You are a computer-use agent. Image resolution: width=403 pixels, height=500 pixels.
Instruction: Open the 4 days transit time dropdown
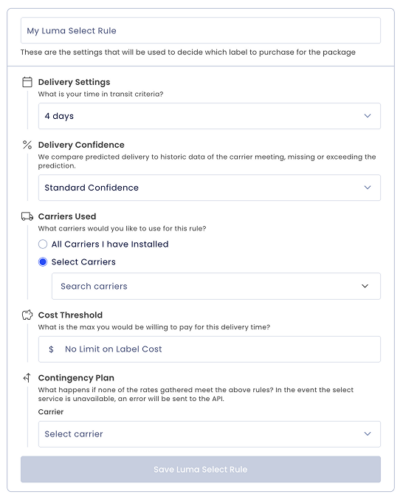[209, 116]
